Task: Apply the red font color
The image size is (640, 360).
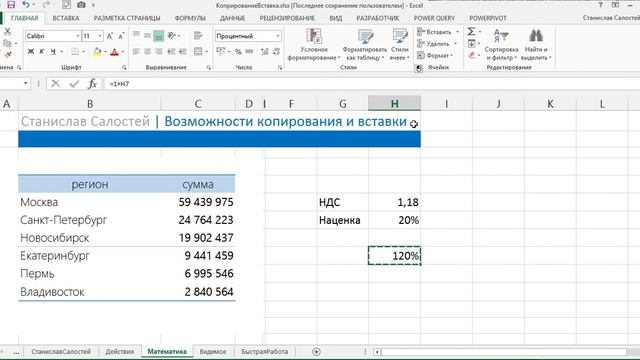Action: pos(114,52)
